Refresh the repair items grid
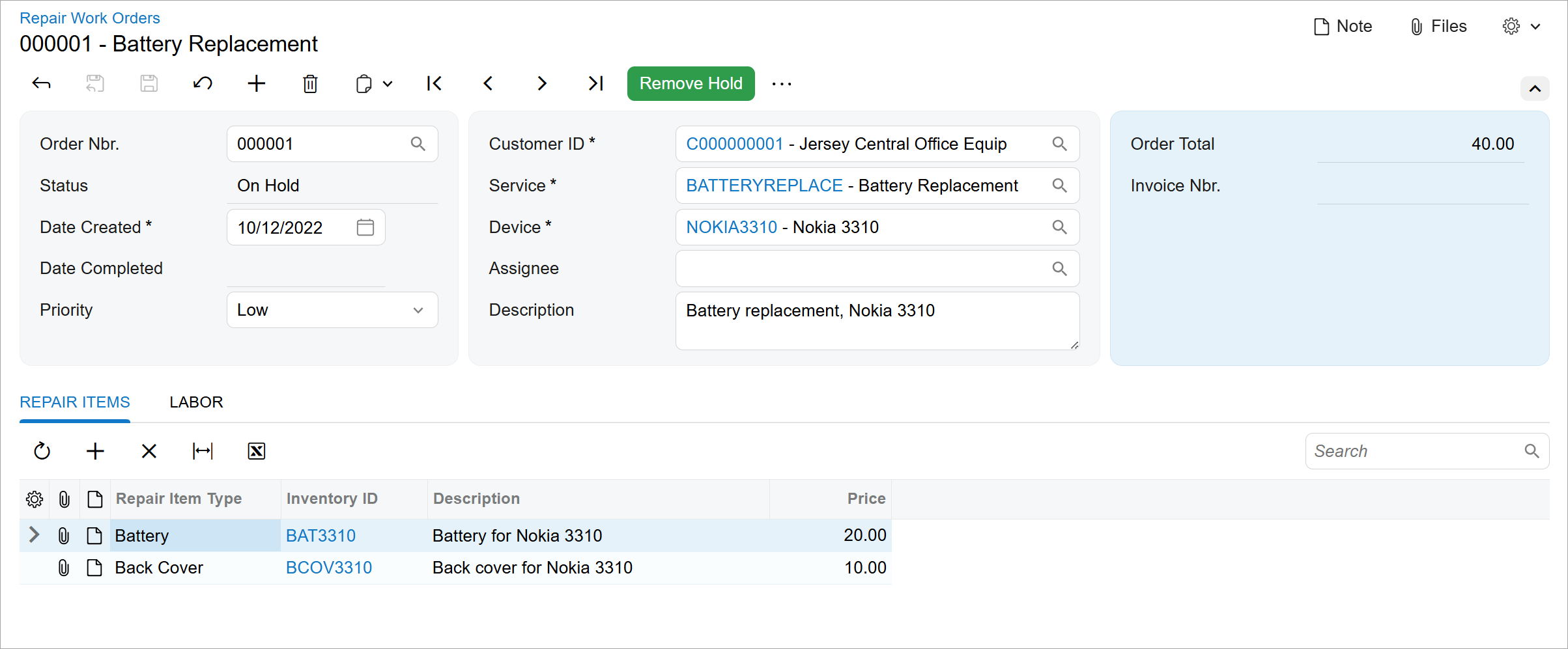 42,451
